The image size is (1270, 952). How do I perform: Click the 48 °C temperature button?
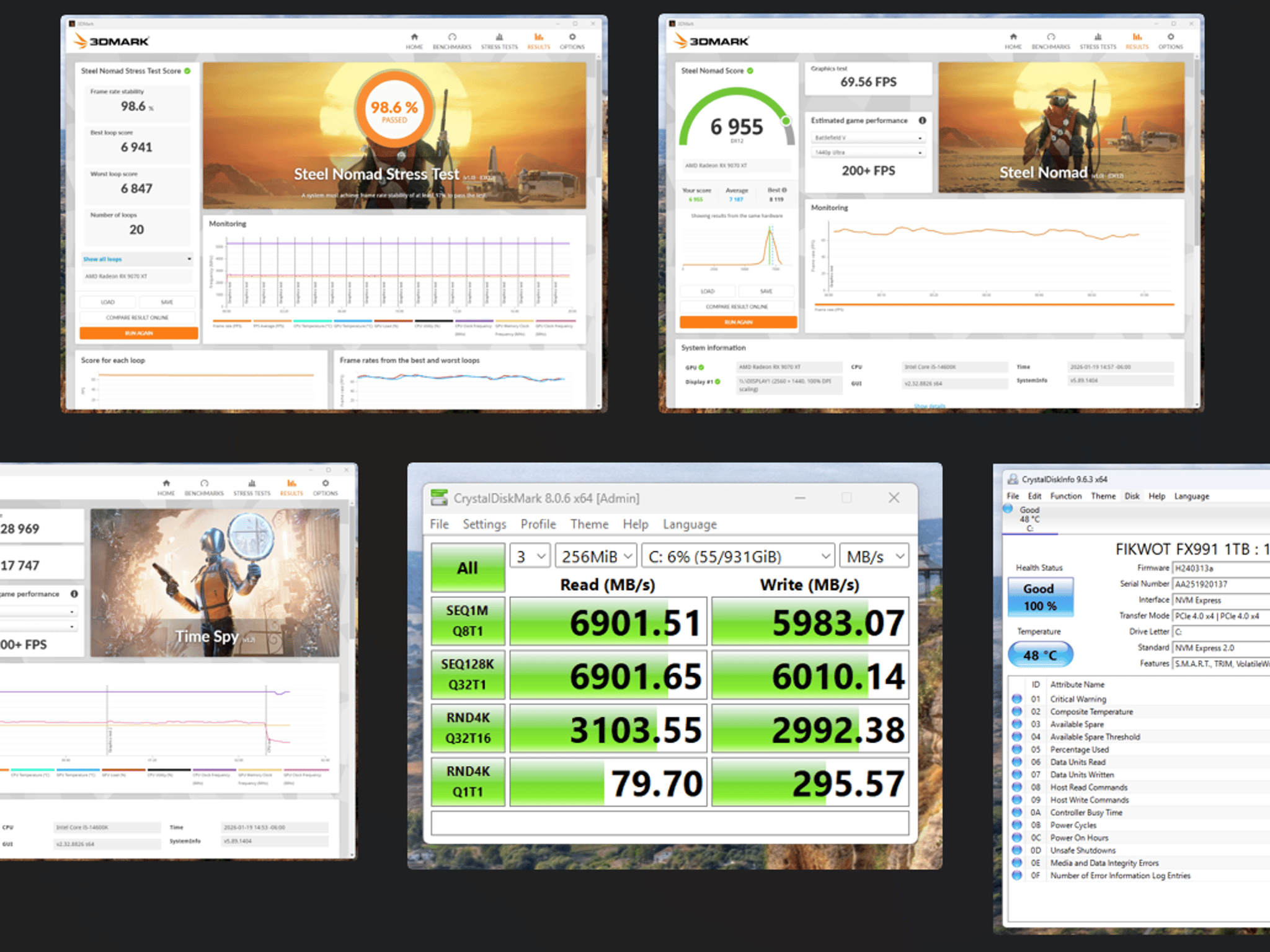click(1040, 654)
